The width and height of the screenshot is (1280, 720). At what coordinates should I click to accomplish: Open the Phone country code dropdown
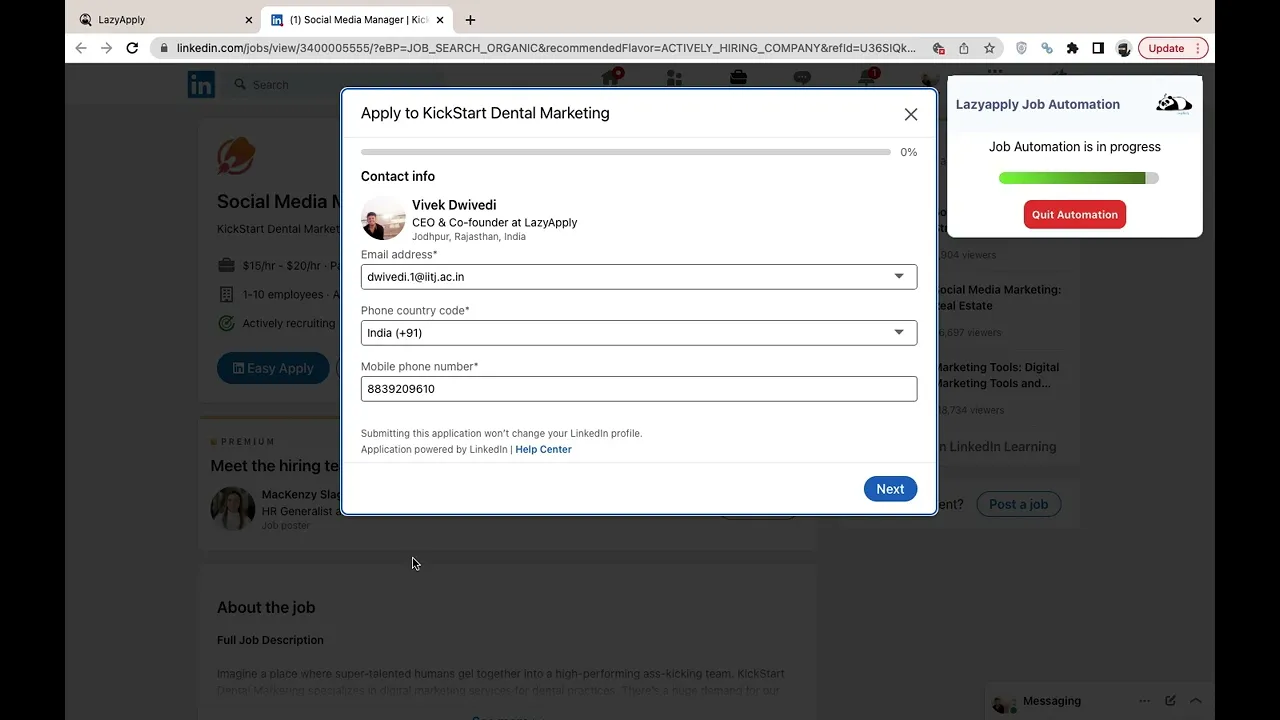click(x=639, y=333)
